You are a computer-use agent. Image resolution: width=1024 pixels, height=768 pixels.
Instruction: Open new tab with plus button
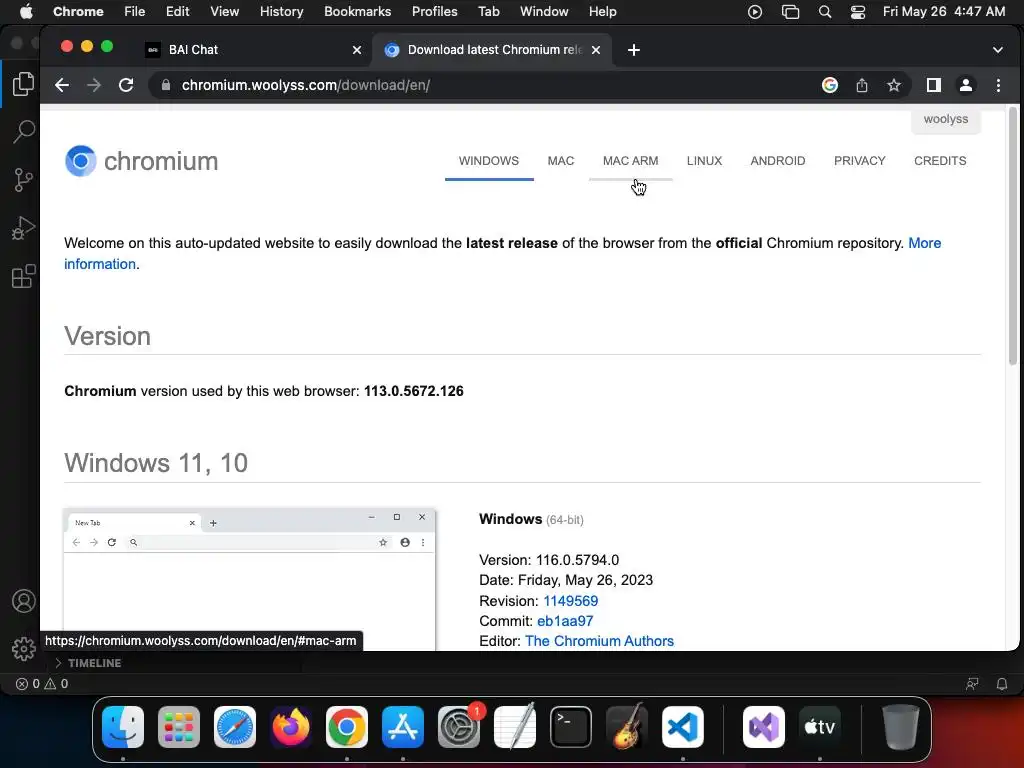click(x=633, y=50)
